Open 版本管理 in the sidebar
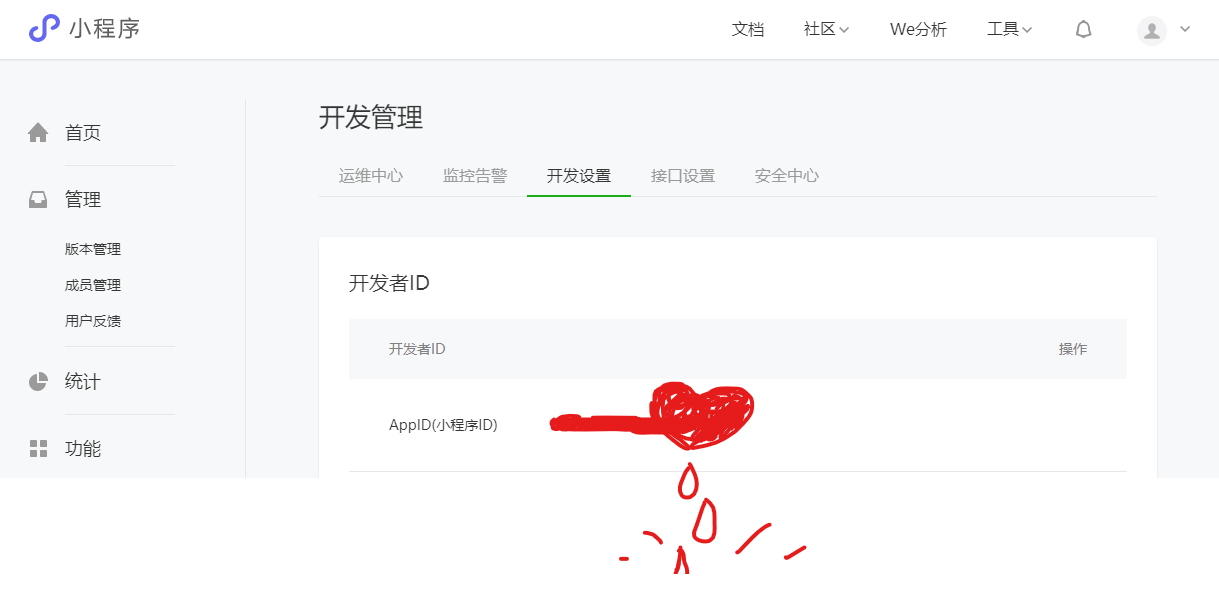This screenshot has width=1219, height=590. [x=93, y=249]
